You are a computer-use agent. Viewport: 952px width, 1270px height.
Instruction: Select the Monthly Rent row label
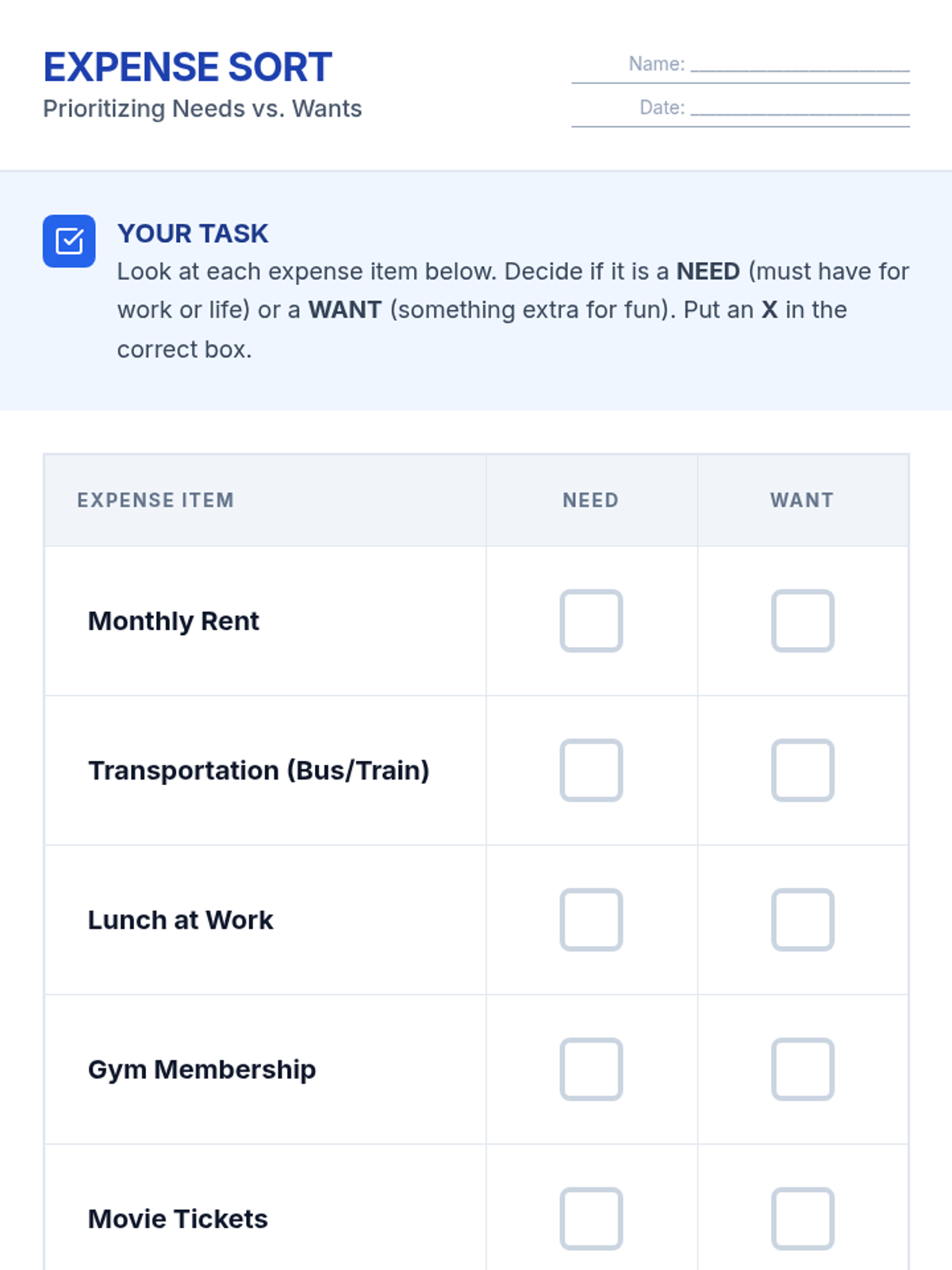pos(173,621)
